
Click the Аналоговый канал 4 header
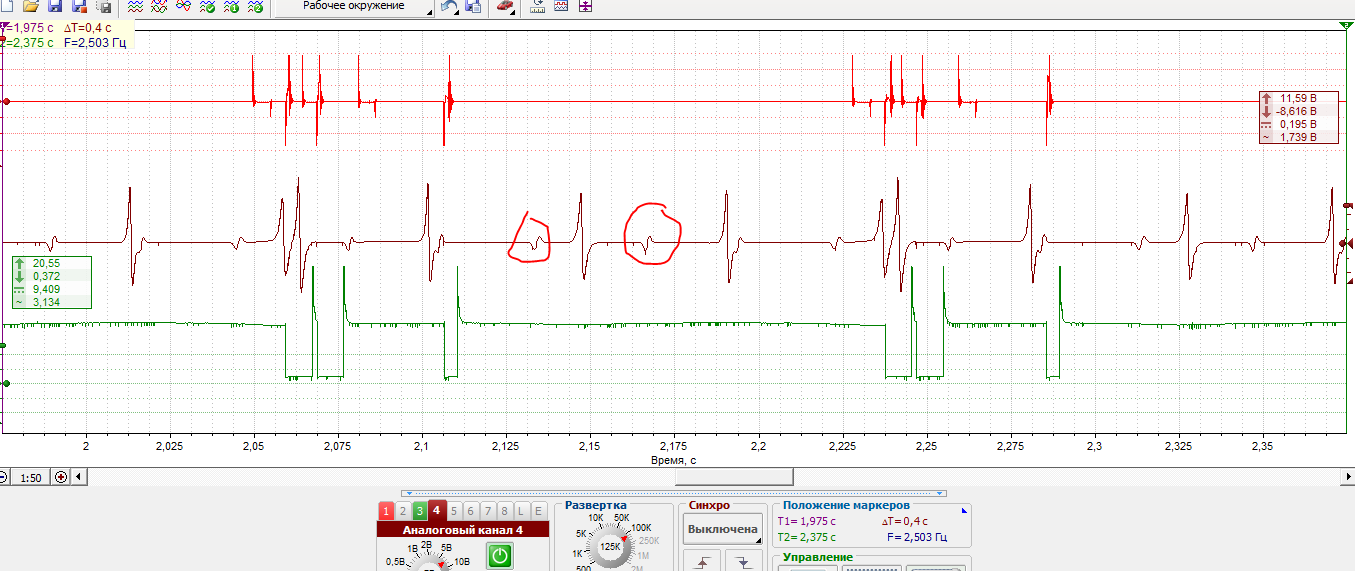(463, 530)
